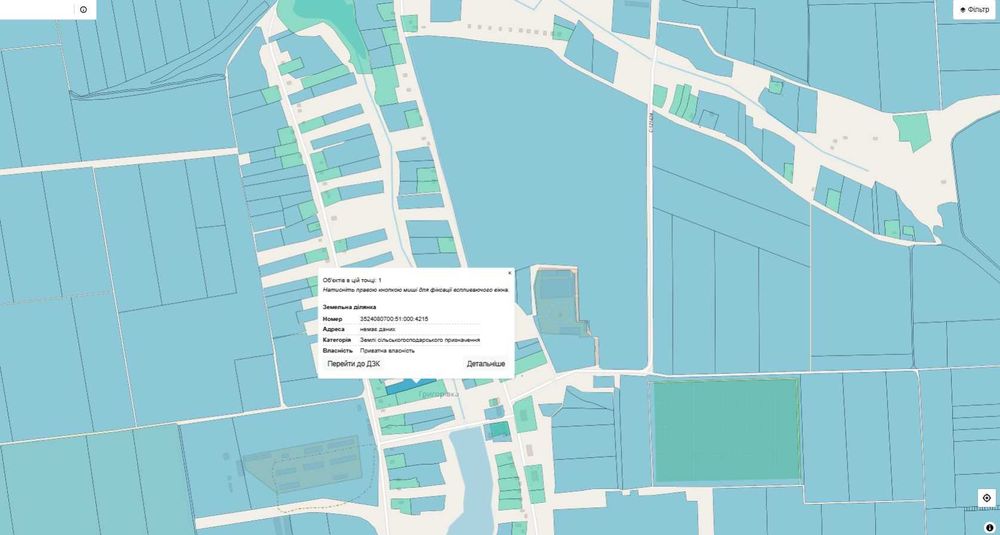Open the map attribution info icon

[989, 527]
